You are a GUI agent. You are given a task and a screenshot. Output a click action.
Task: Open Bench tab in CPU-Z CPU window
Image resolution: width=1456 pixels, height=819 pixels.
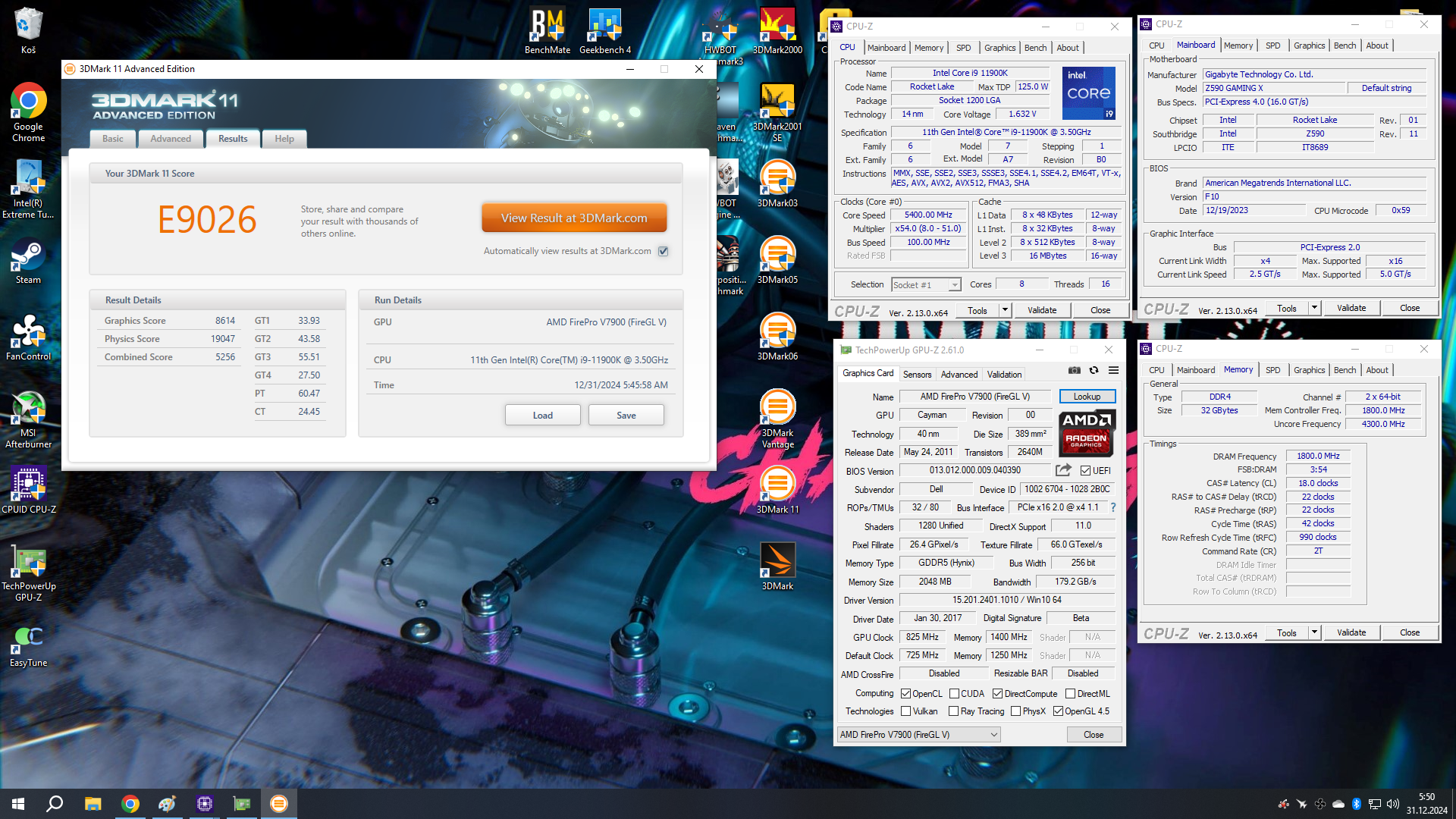tap(1035, 48)
